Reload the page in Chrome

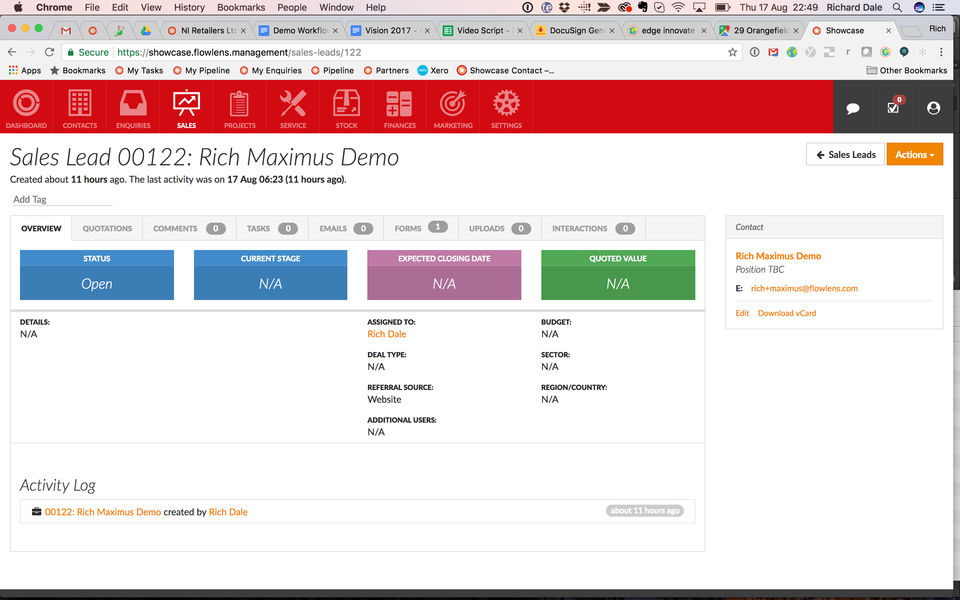pyautogui.click(x=49, y=52)
